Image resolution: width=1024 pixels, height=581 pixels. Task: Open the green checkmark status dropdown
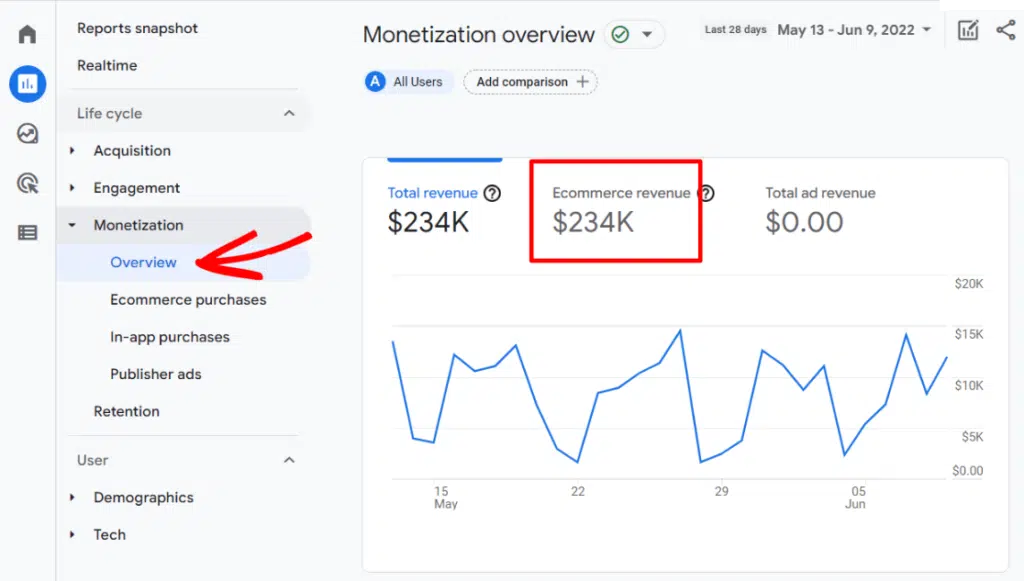coord(634,35)
